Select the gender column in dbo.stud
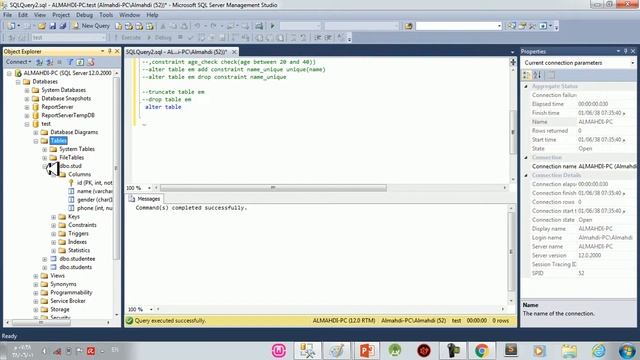This screenshot has height=360, width=640. [x=94, y=200]
